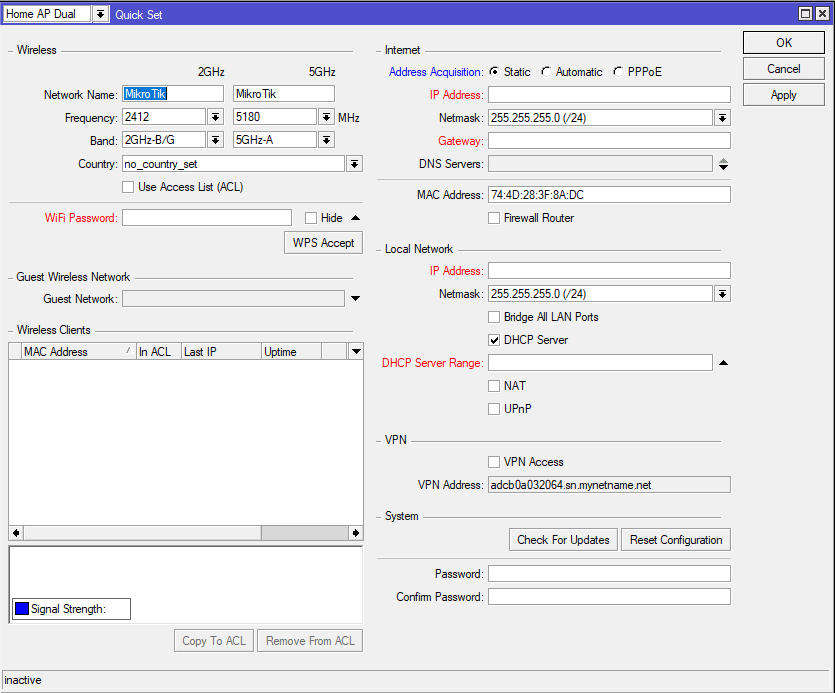Select Automatic address acquisition
This screenshot has height=693, width=835.
[x=547, y=72]
